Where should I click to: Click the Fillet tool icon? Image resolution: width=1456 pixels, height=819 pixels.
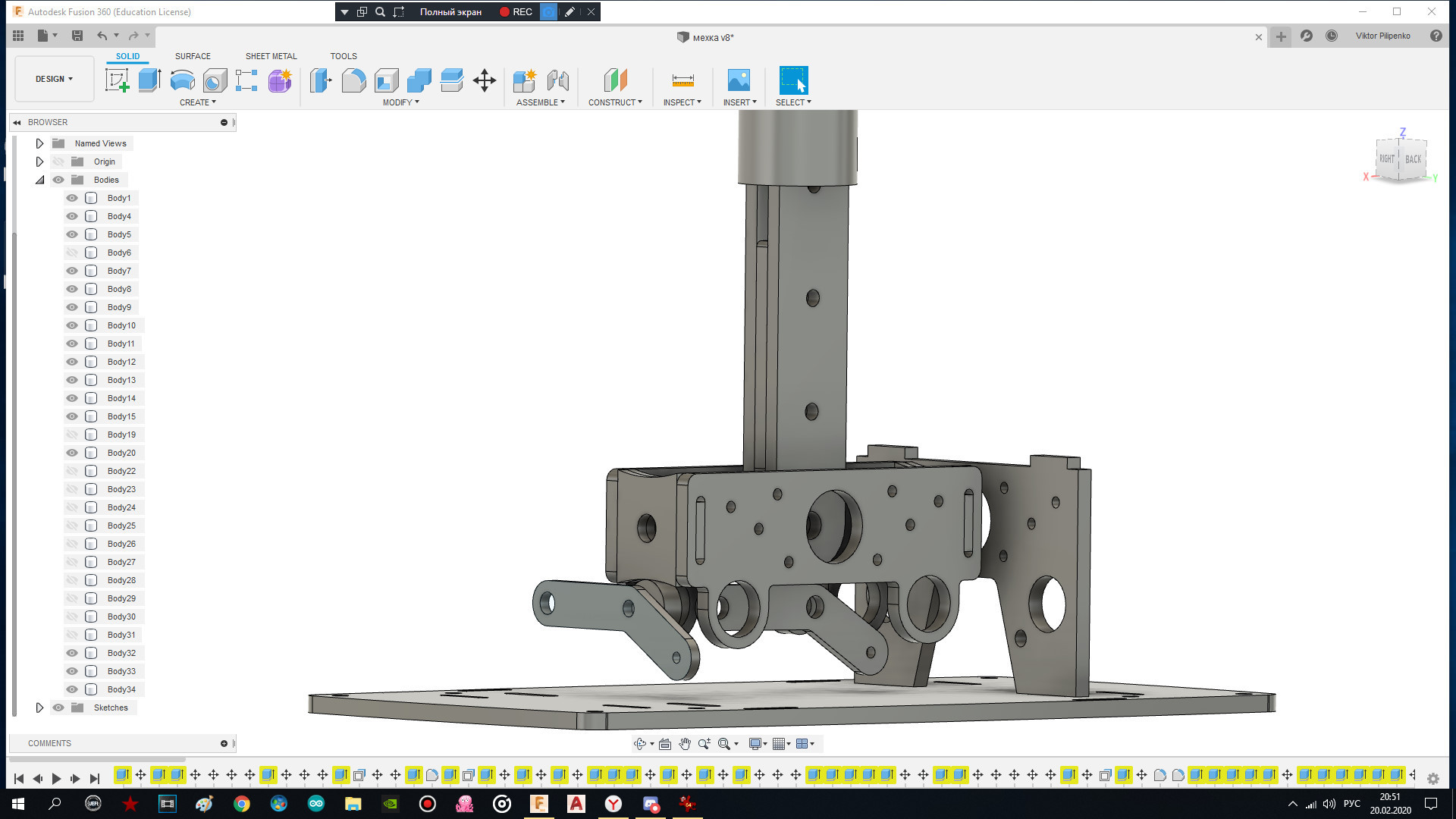click(x=353, y=80)
